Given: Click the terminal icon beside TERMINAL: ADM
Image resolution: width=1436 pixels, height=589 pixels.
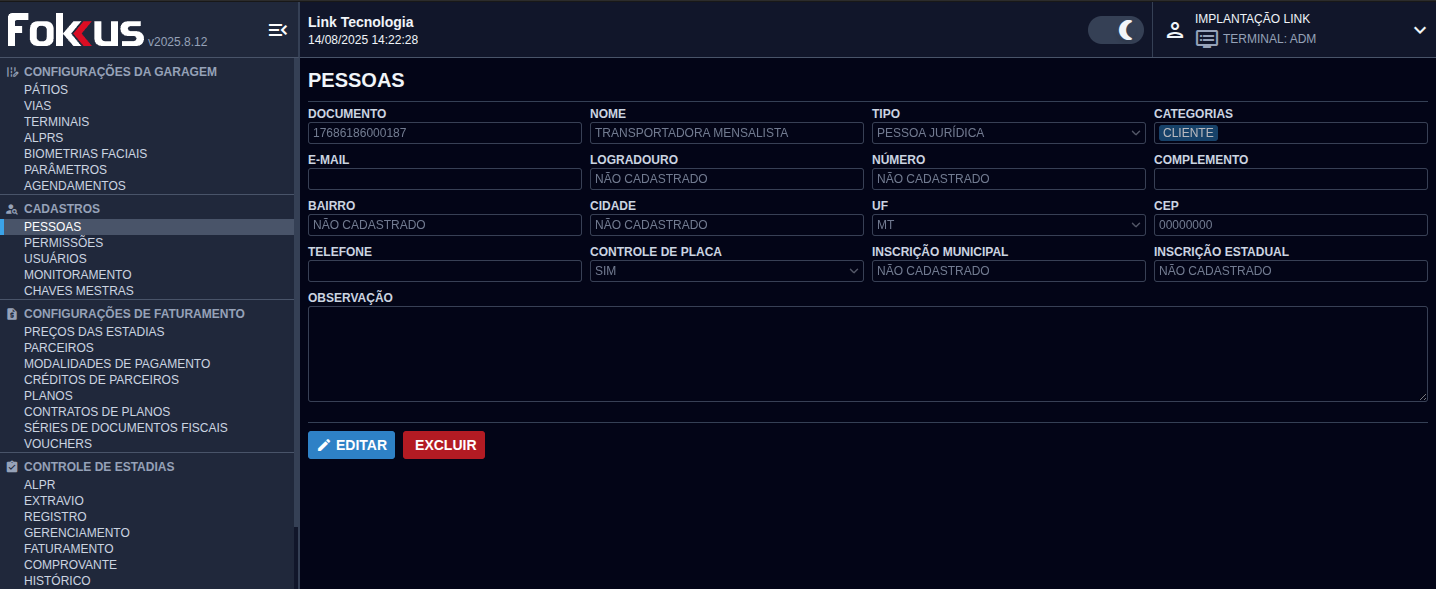Looking at the screenshot, I should pos(1207,39).
